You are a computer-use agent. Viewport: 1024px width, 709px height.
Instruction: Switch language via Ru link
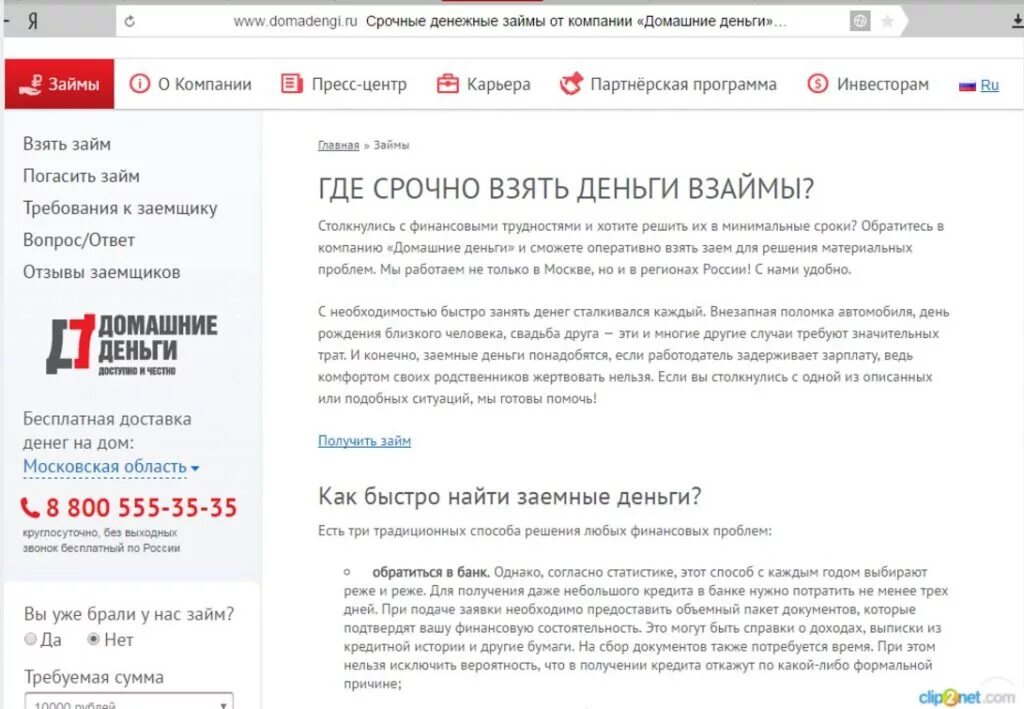[x=989, y=85]
